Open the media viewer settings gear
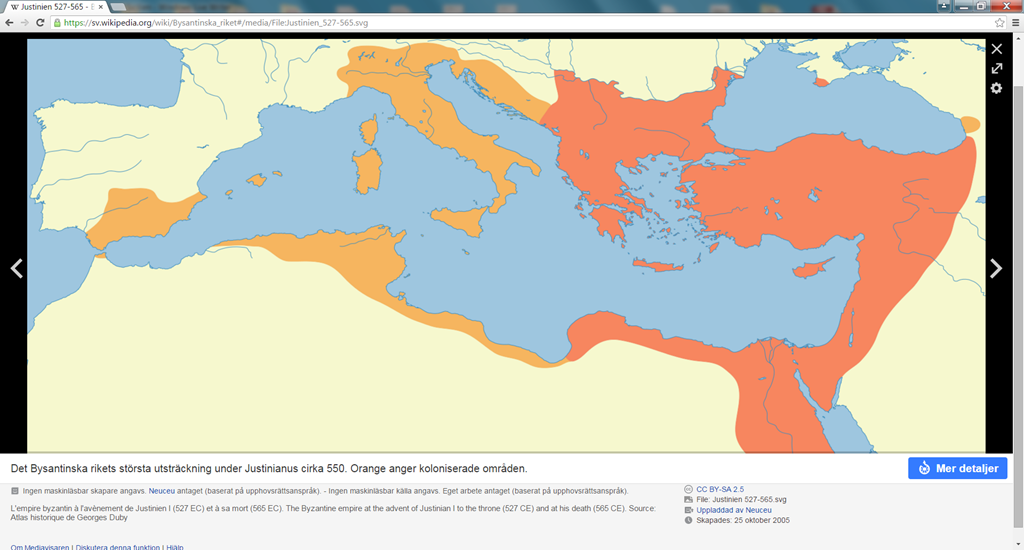The image size is (1024, 550). (x=996, y=88)
